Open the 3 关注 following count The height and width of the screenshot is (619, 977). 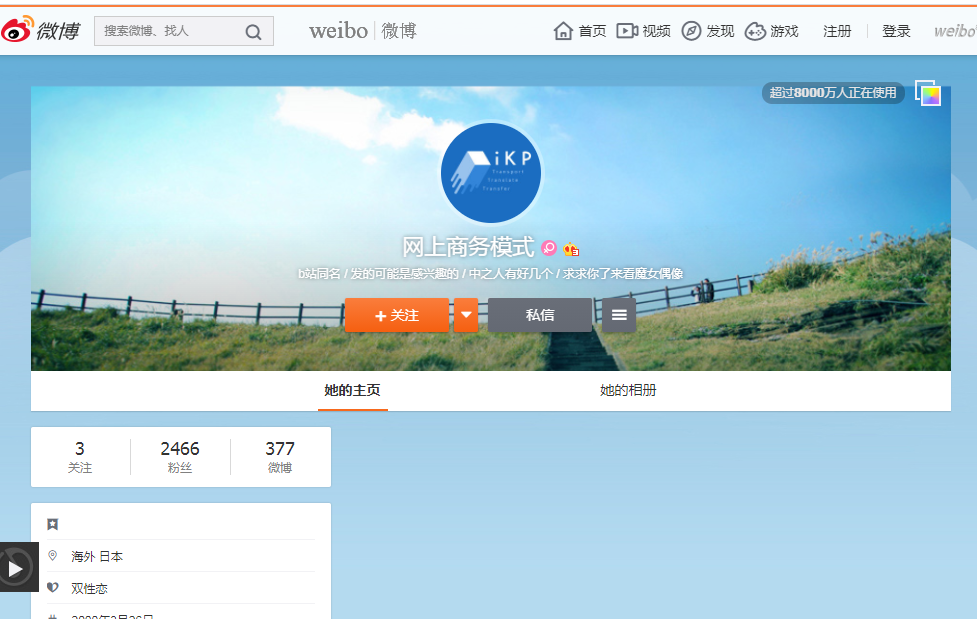(x=80, y=457)
